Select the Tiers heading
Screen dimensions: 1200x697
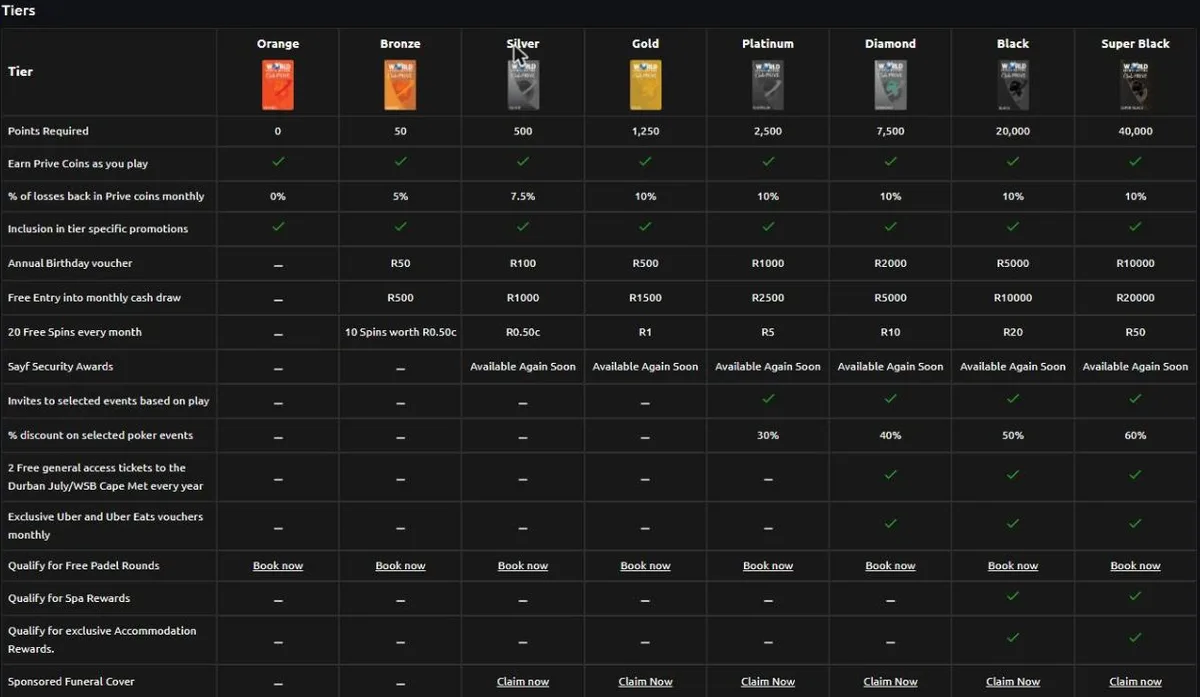[19, 10]
